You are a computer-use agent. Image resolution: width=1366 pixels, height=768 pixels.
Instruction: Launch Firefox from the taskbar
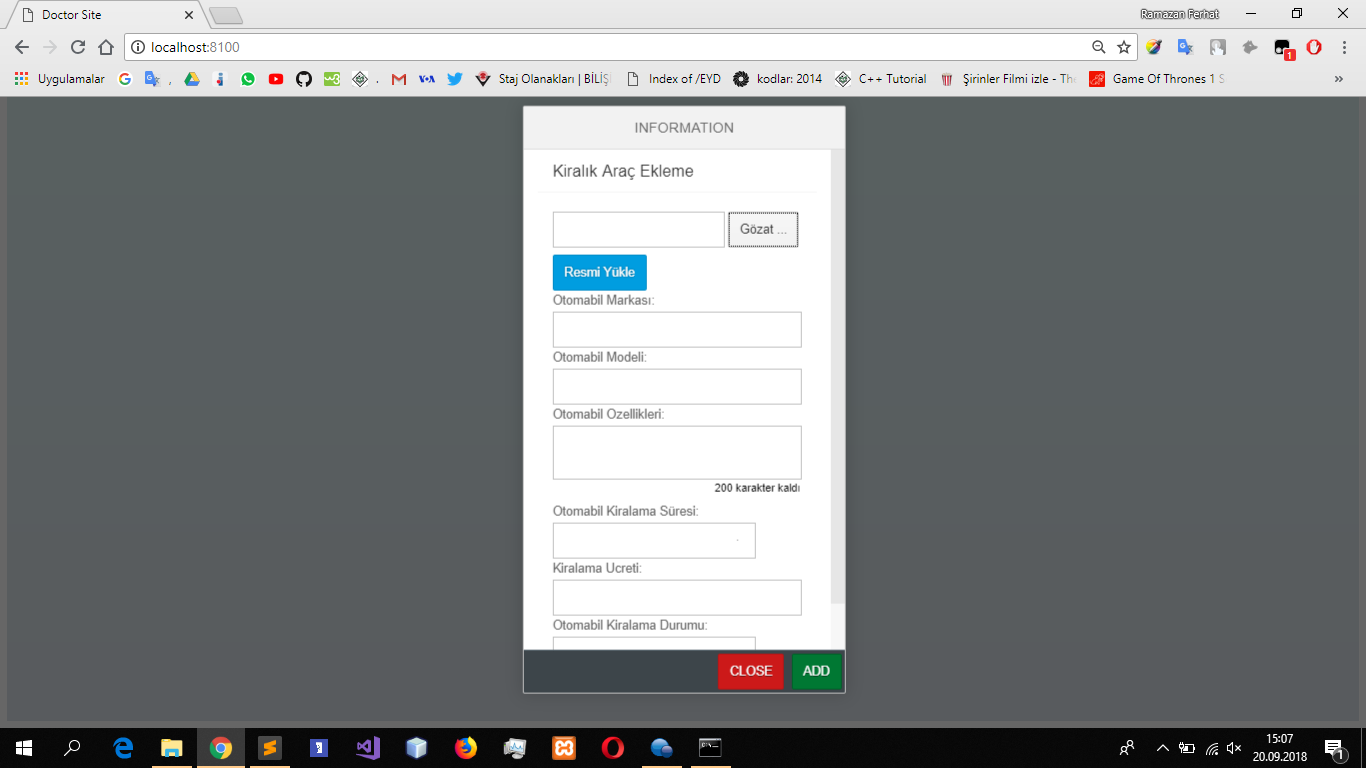click(465, 747)
